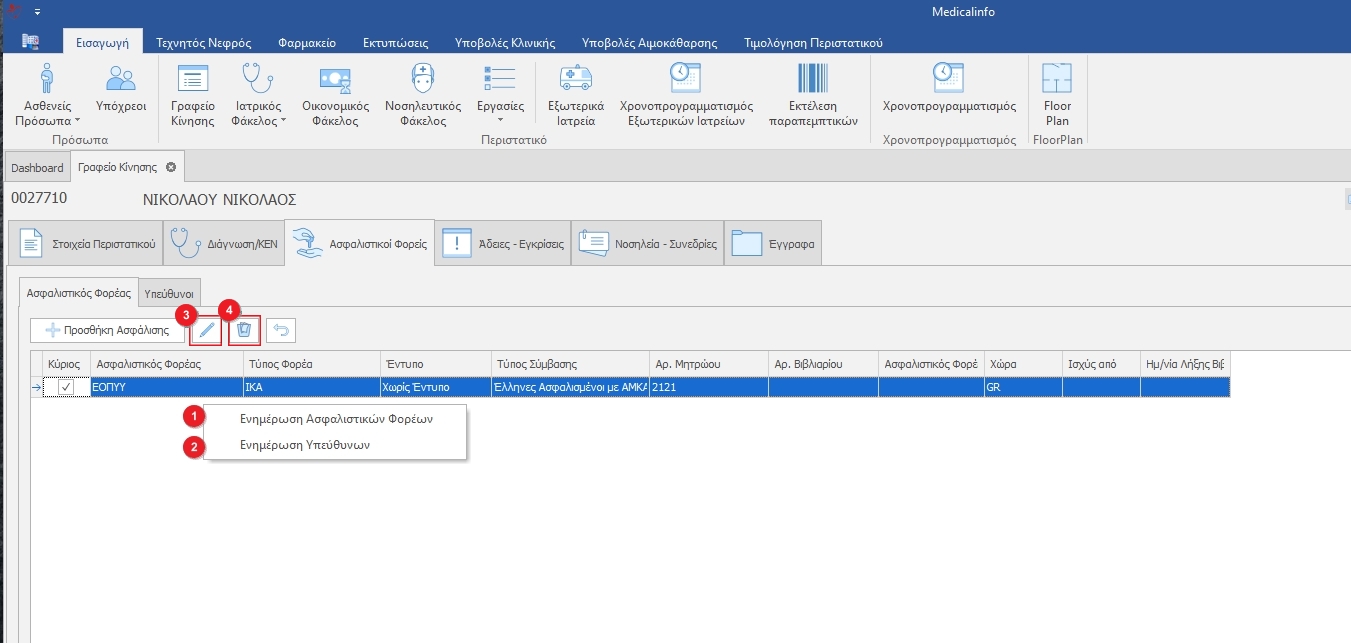The image size is (1351, 643).
Task: Expand the Εργασίες dropdown
Action: pos(500,118)
